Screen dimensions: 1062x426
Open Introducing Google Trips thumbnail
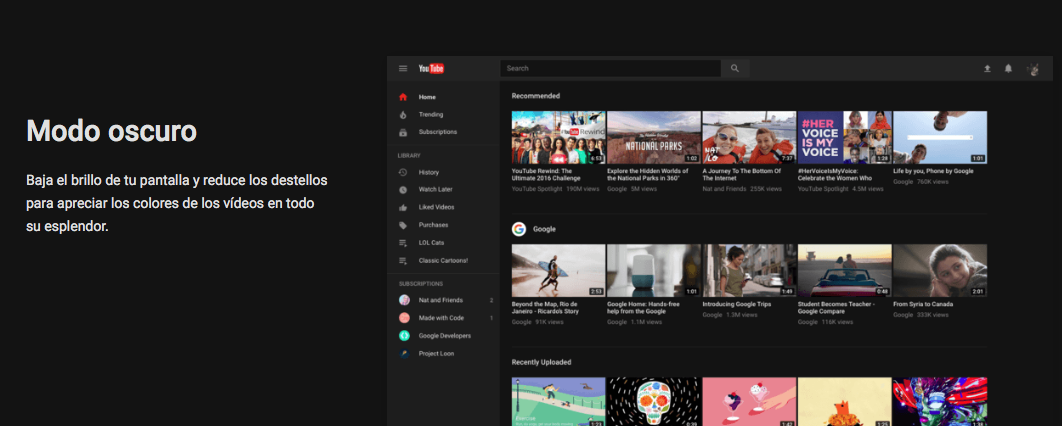coord(749,270)
